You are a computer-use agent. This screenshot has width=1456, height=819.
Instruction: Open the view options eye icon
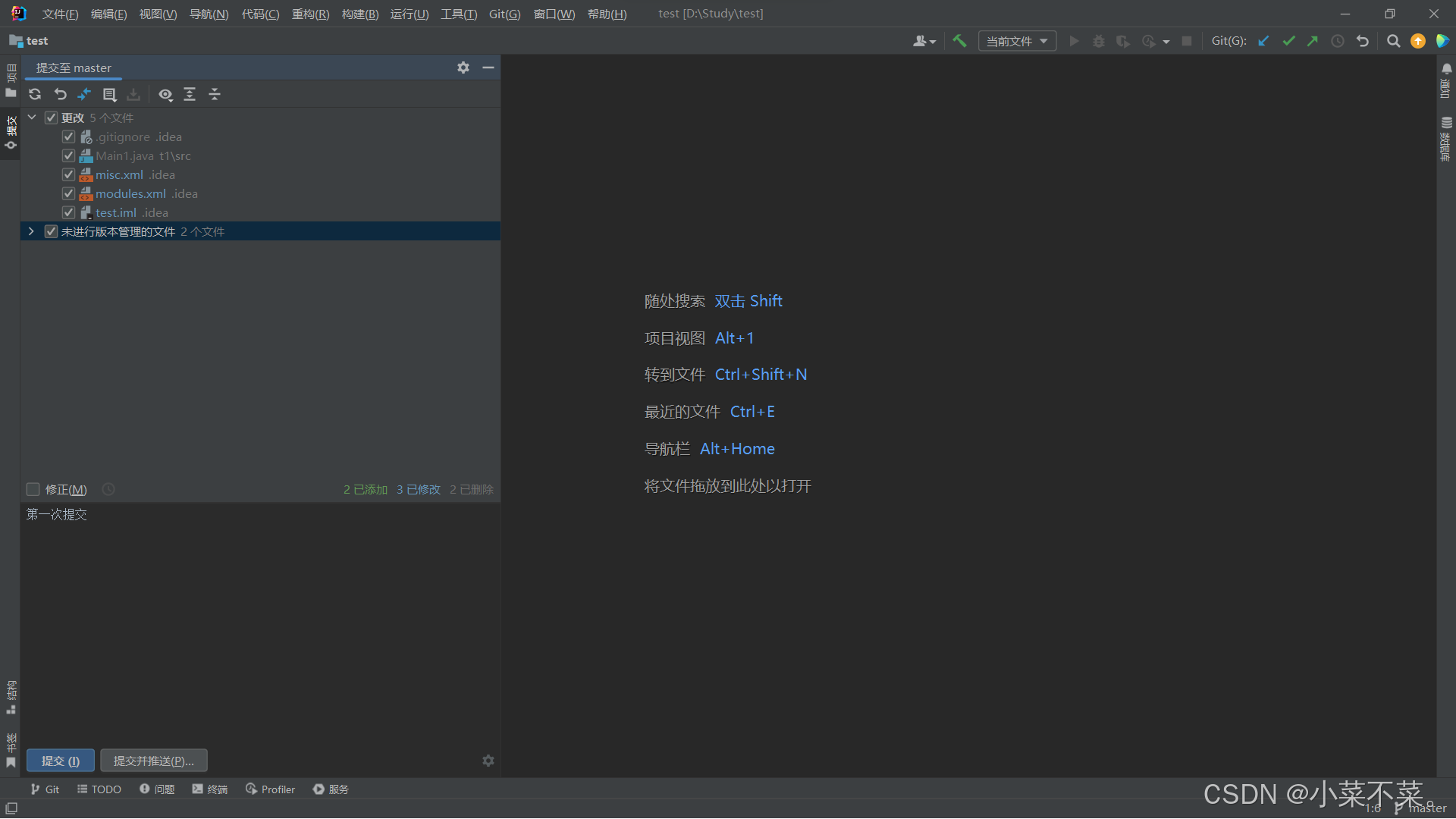click(165, 95)
